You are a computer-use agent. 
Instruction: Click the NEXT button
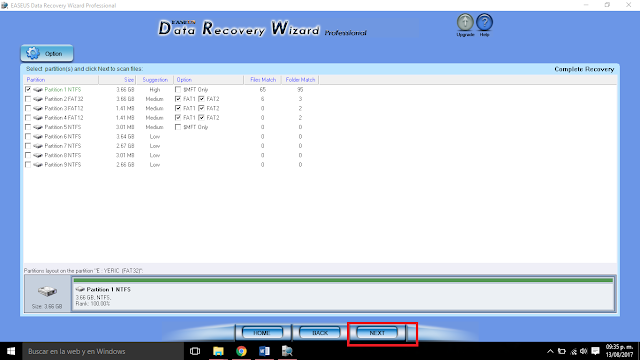pyautogui.click(x=377, y=333)
